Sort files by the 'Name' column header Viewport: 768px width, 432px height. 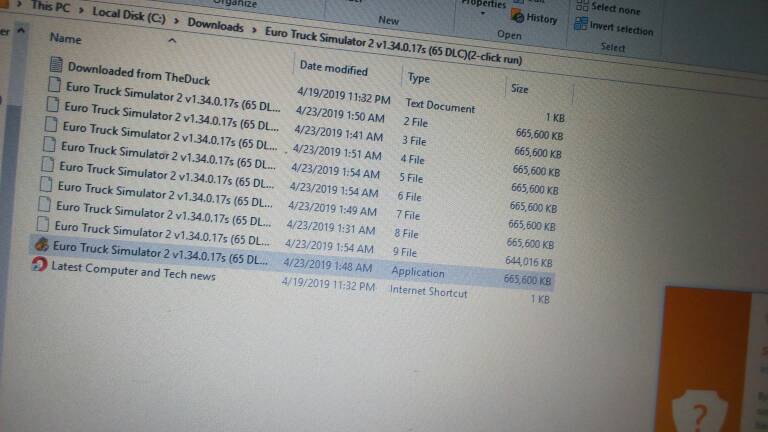coord(66,38)
